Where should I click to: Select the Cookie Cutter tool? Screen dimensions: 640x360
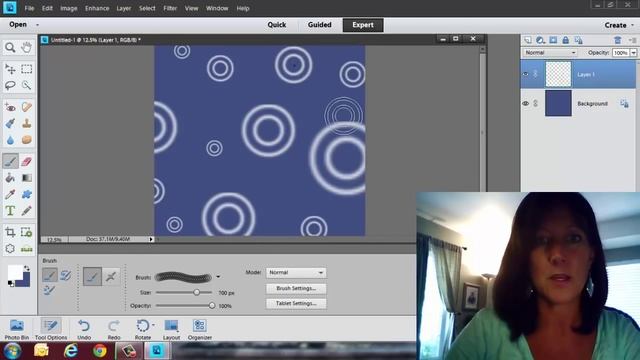[10, 249]
